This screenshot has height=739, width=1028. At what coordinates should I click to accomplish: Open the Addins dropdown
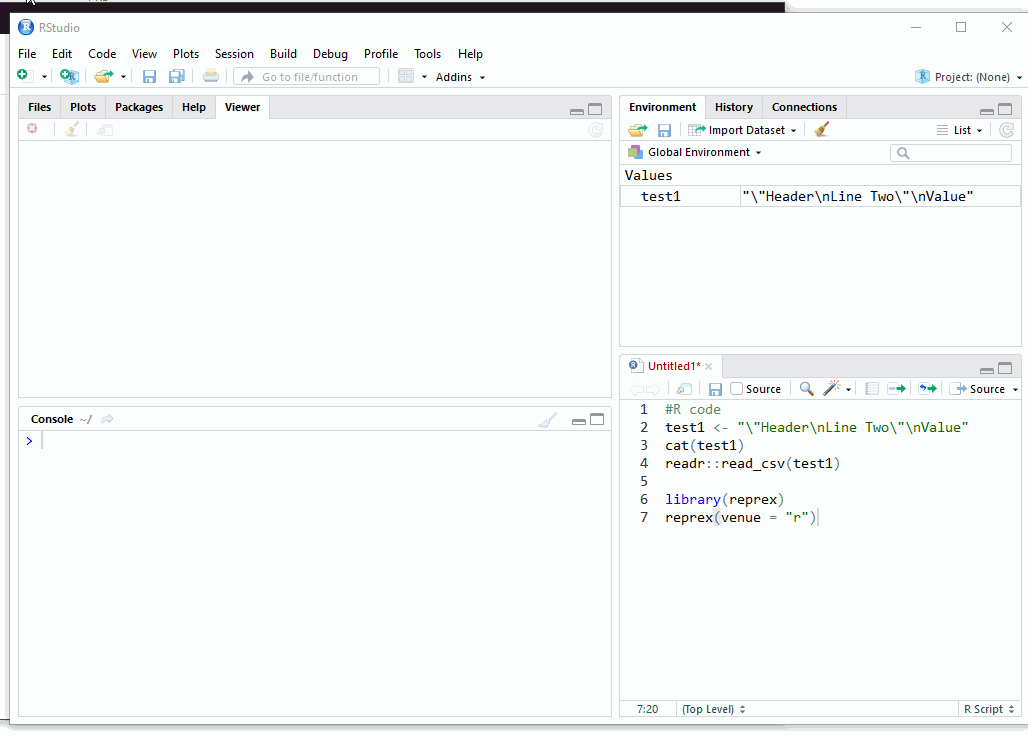pos(460,77)
